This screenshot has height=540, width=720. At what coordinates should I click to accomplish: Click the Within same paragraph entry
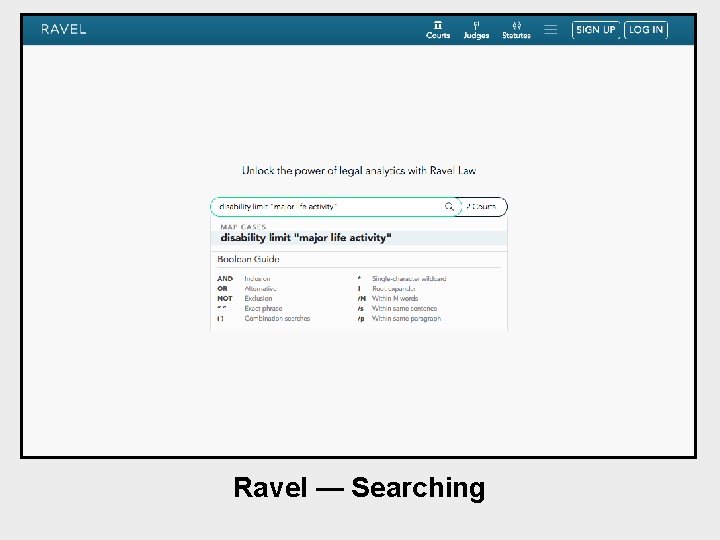coord(399,318)
